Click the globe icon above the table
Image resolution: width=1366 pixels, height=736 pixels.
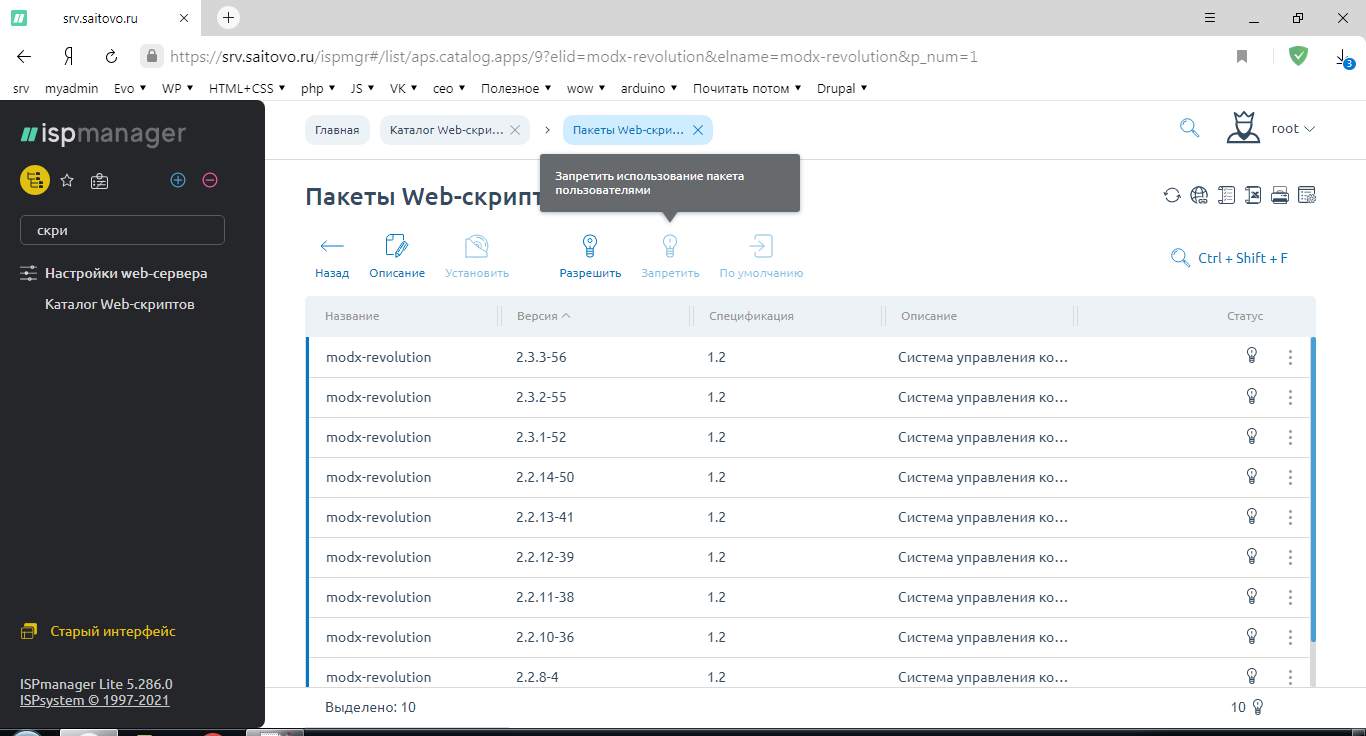1199,195
